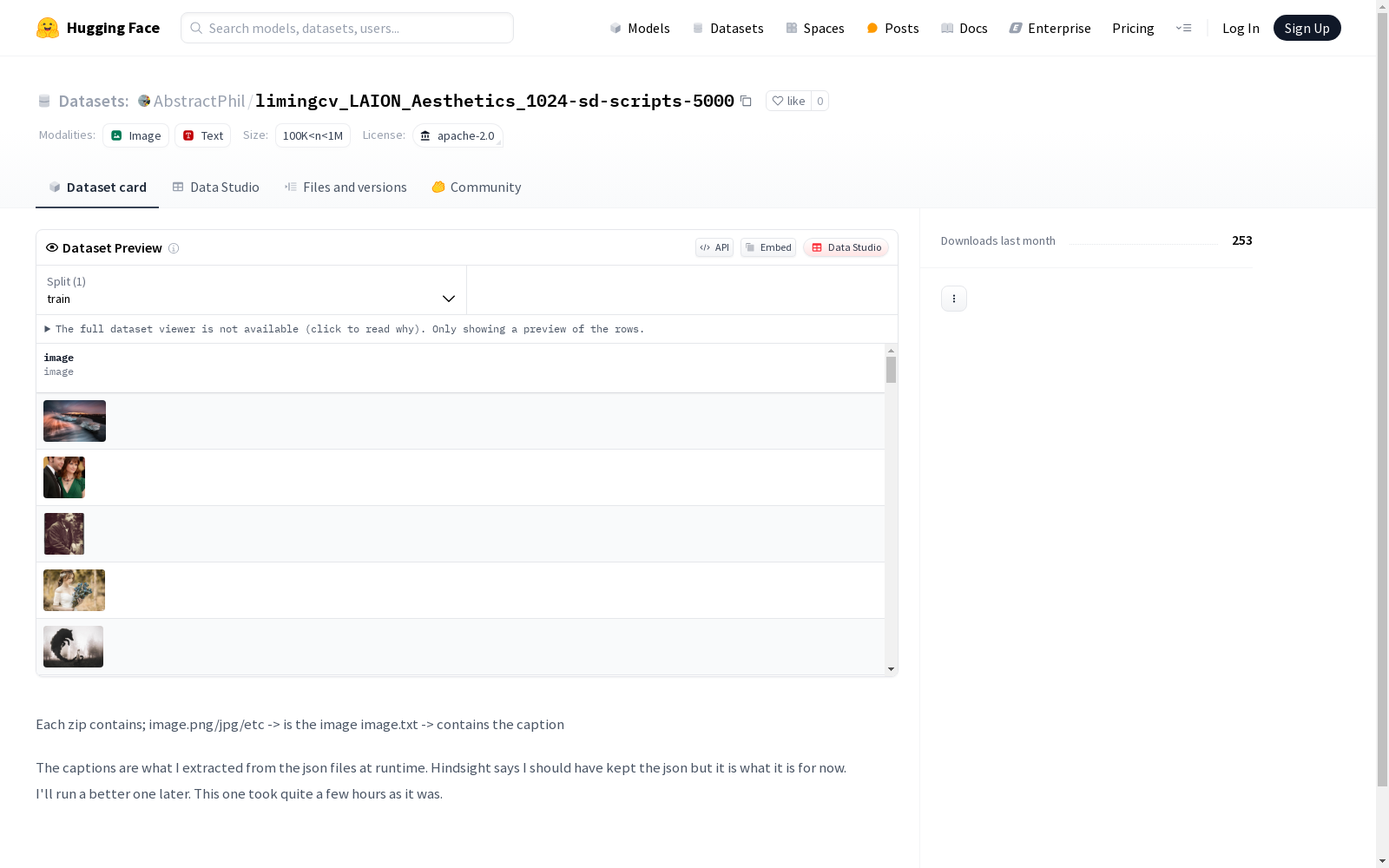Open the Datasets nav link
The width and height of the screenshot is (1389, 868).
[727, 28]
